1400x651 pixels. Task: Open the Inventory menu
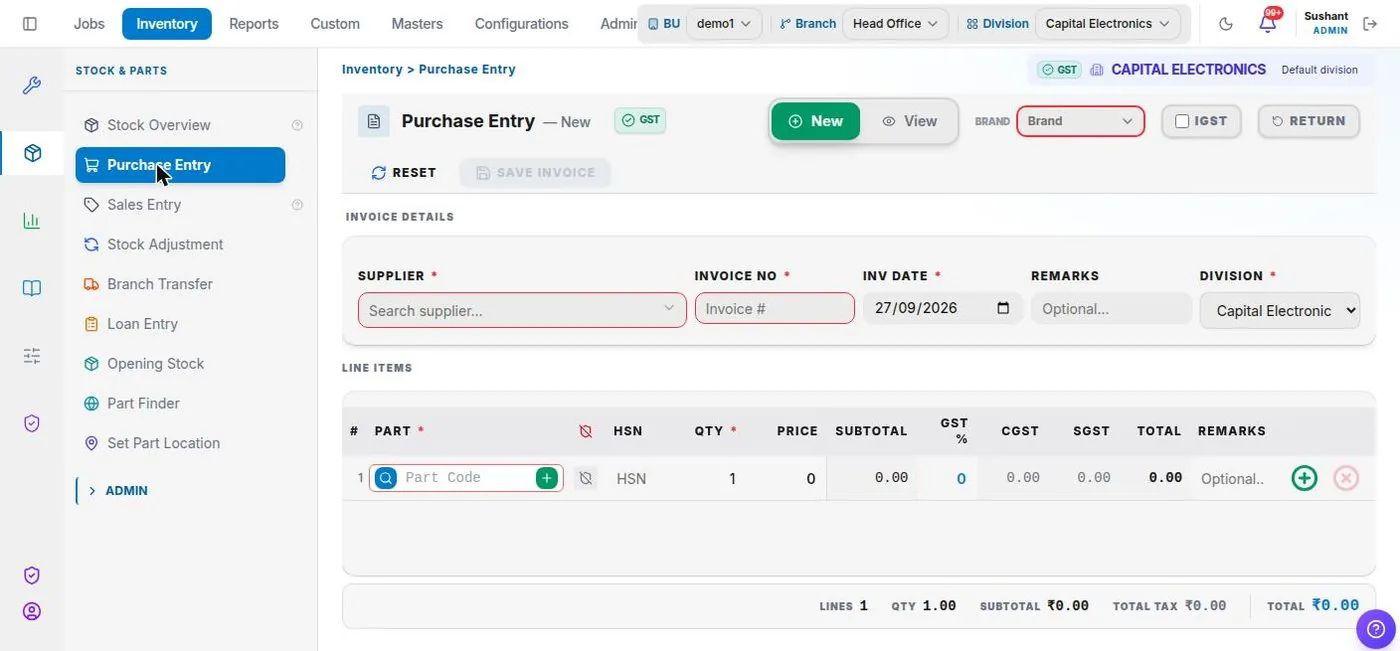167,24
